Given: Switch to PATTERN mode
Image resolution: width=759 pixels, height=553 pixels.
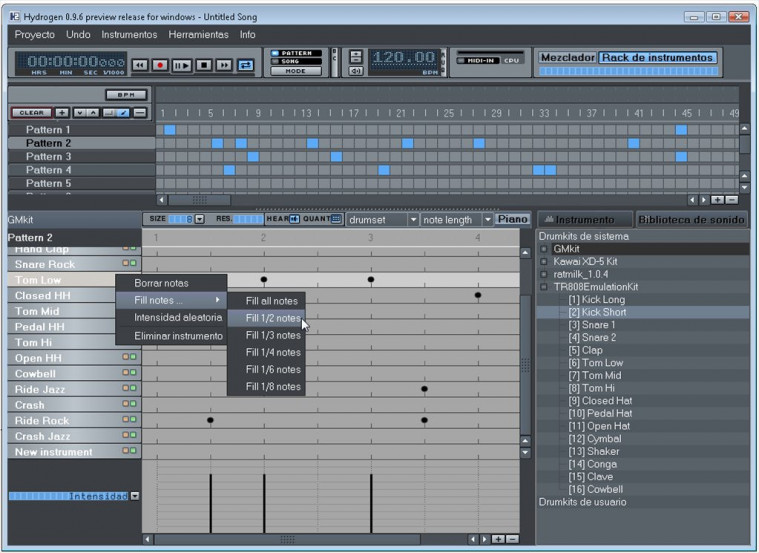Looking at the screenshot, I should 296,53.
